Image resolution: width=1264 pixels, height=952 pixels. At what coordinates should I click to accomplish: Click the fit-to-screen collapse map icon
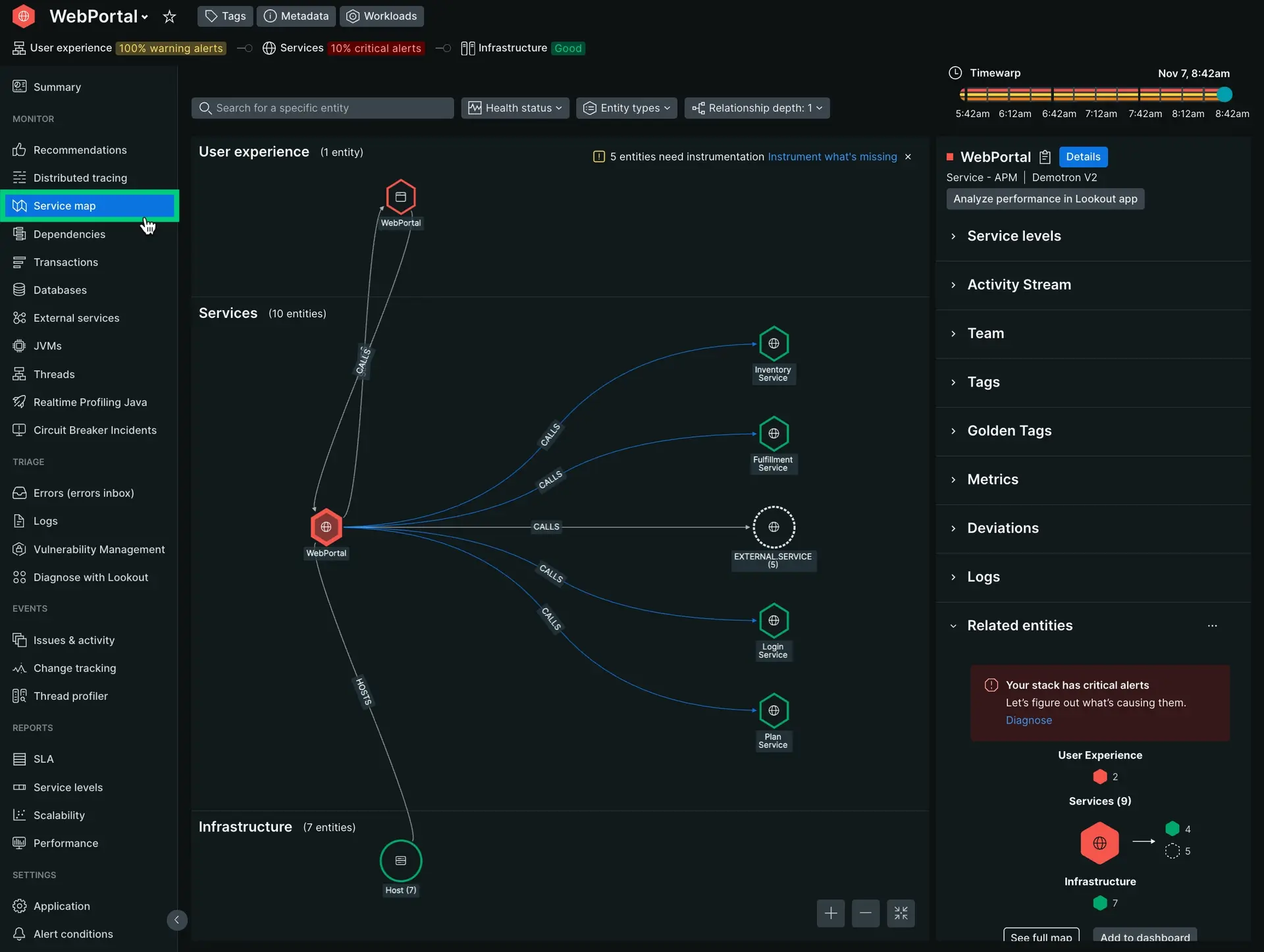pyautogui.click(x=901, y=913)
